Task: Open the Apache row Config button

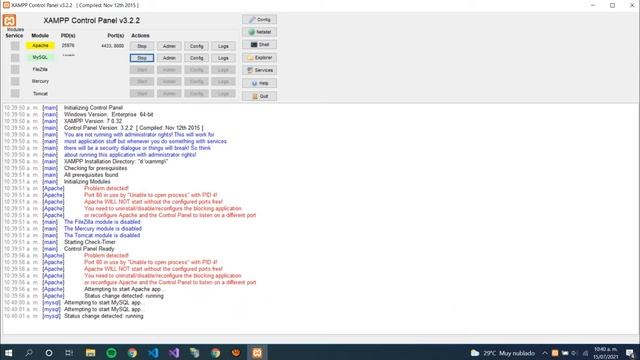Action: [x=196, y=46]
